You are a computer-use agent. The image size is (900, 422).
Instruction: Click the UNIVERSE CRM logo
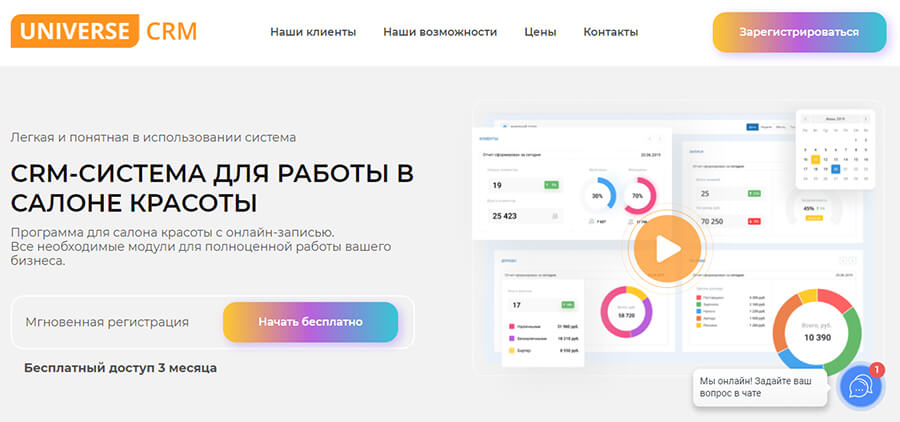click(x=104, y=31)
